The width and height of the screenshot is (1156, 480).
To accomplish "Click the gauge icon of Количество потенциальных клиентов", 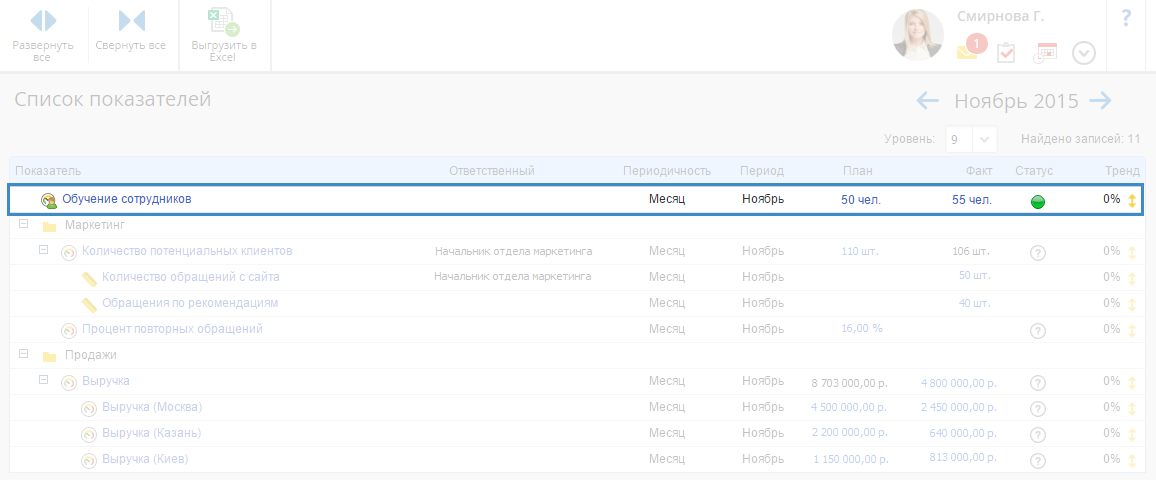I will click(69, 252).
